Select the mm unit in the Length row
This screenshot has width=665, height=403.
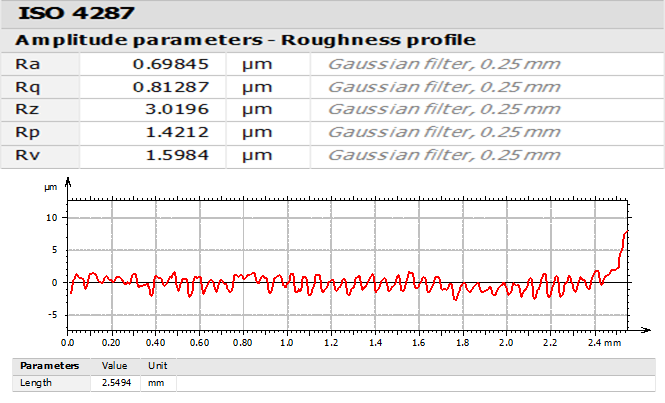(156, 383)
